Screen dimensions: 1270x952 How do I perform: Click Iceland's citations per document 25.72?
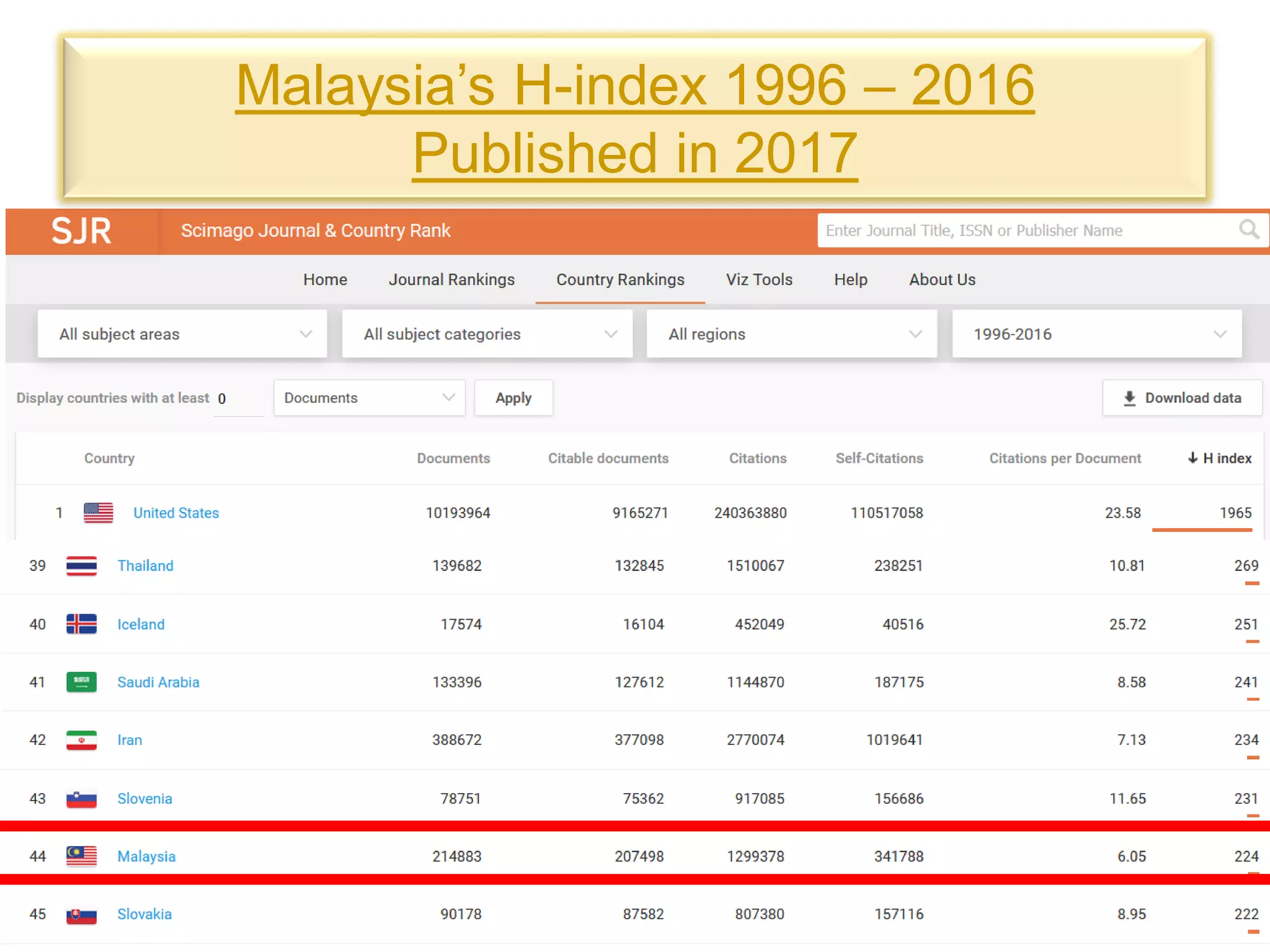point(1127,624)
